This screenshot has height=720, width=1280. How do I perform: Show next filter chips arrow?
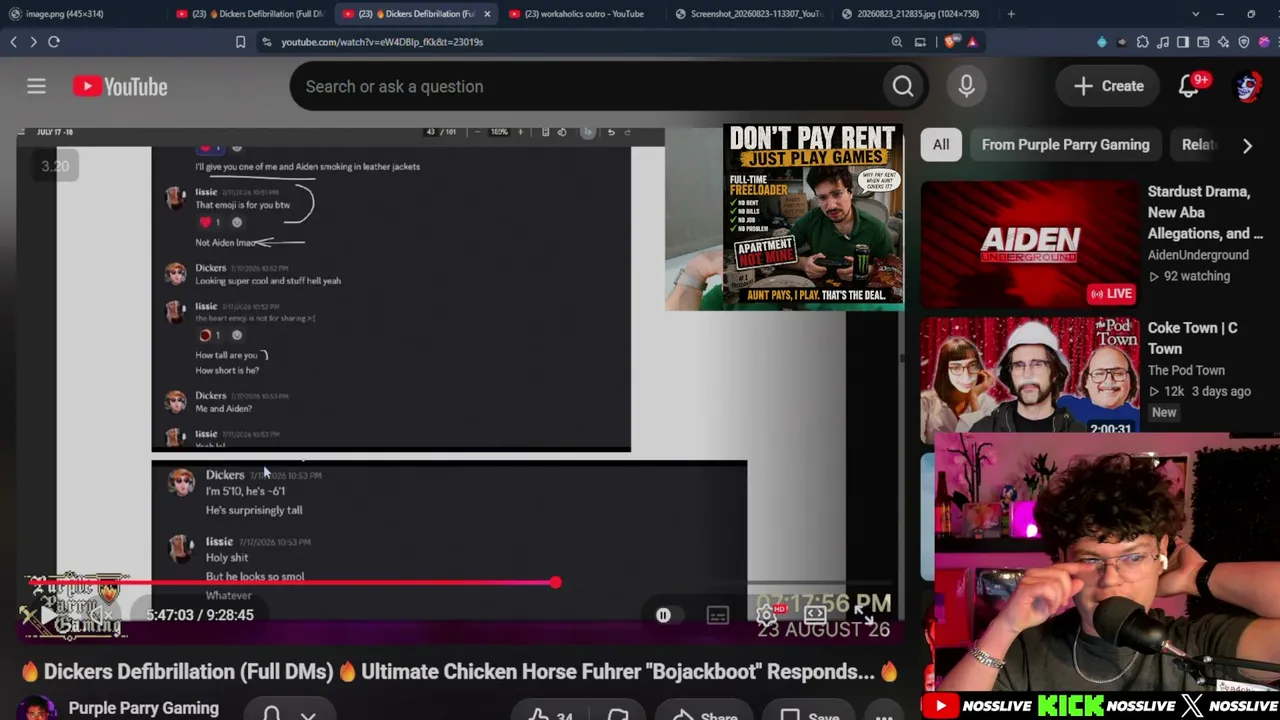click(1247, 145)
